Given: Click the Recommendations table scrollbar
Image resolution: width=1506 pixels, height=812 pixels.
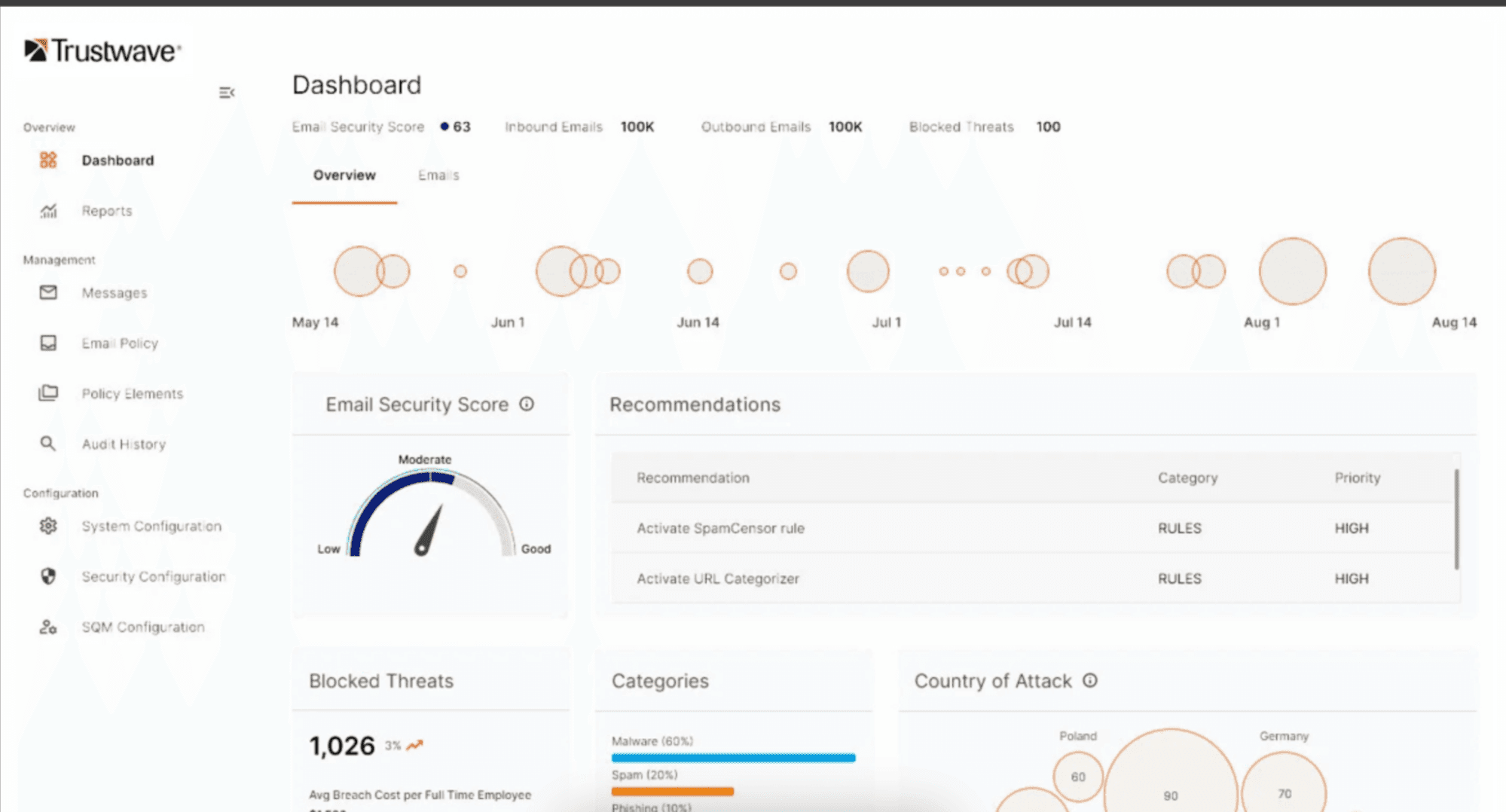Looking at the screenshot, I should tap(1456, 519).
